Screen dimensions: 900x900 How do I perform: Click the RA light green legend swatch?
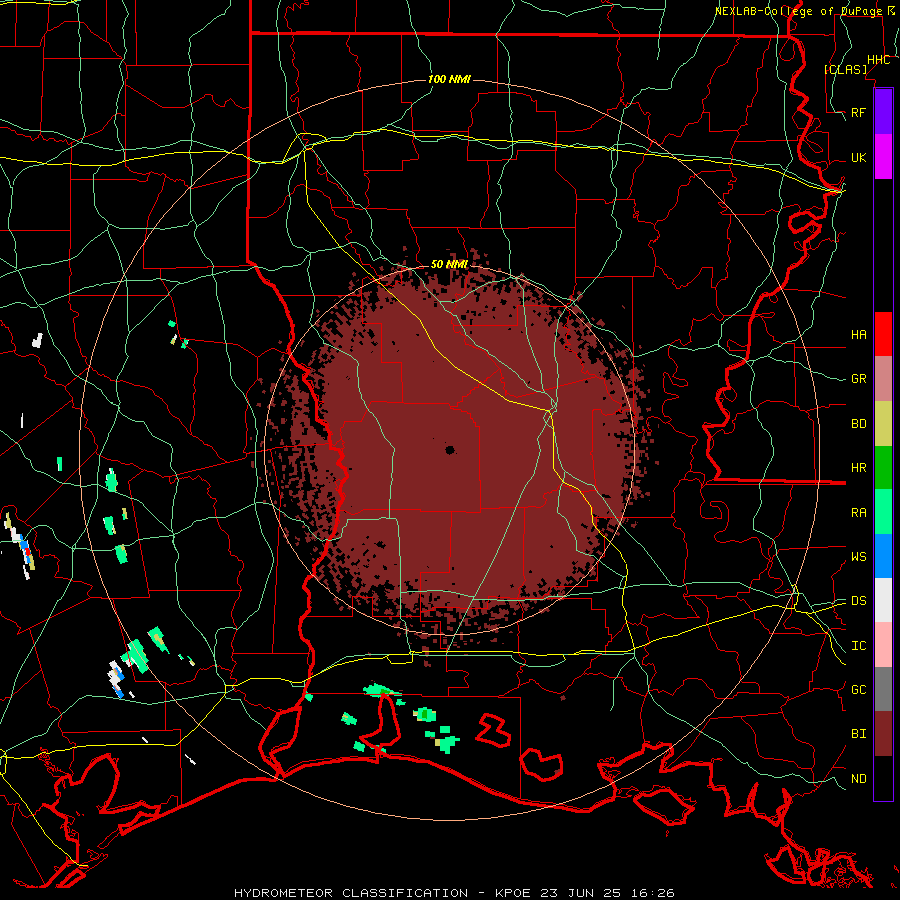[x=883, y=512]
